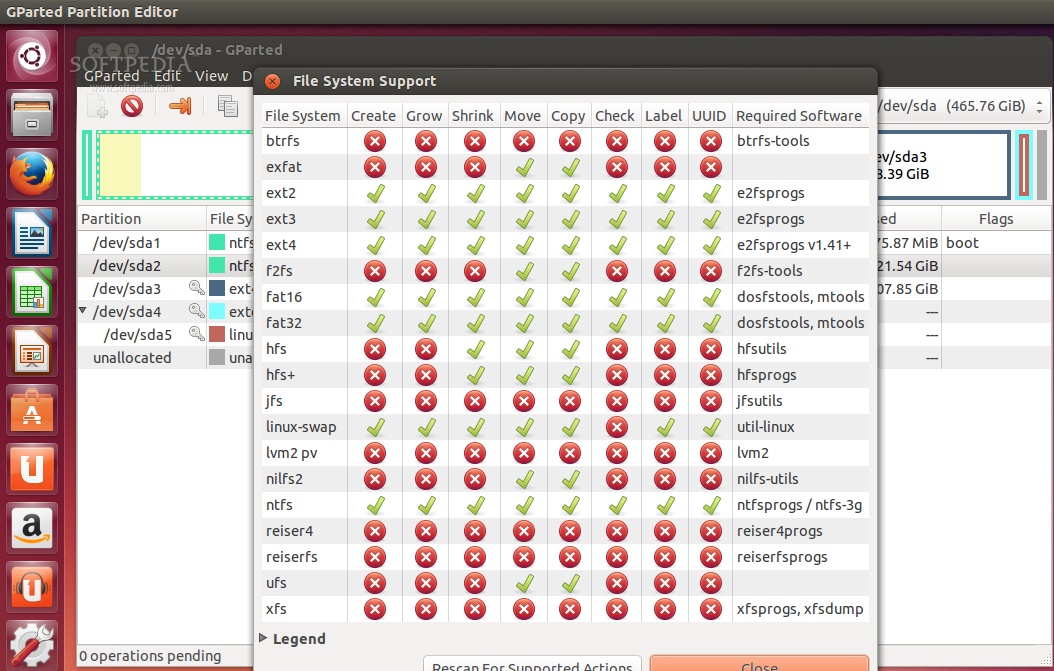Viewport: 1054px width, 671px height.
Task: Collapse the /dev/sda4 extended partition tree
Action: pos(83,311)
